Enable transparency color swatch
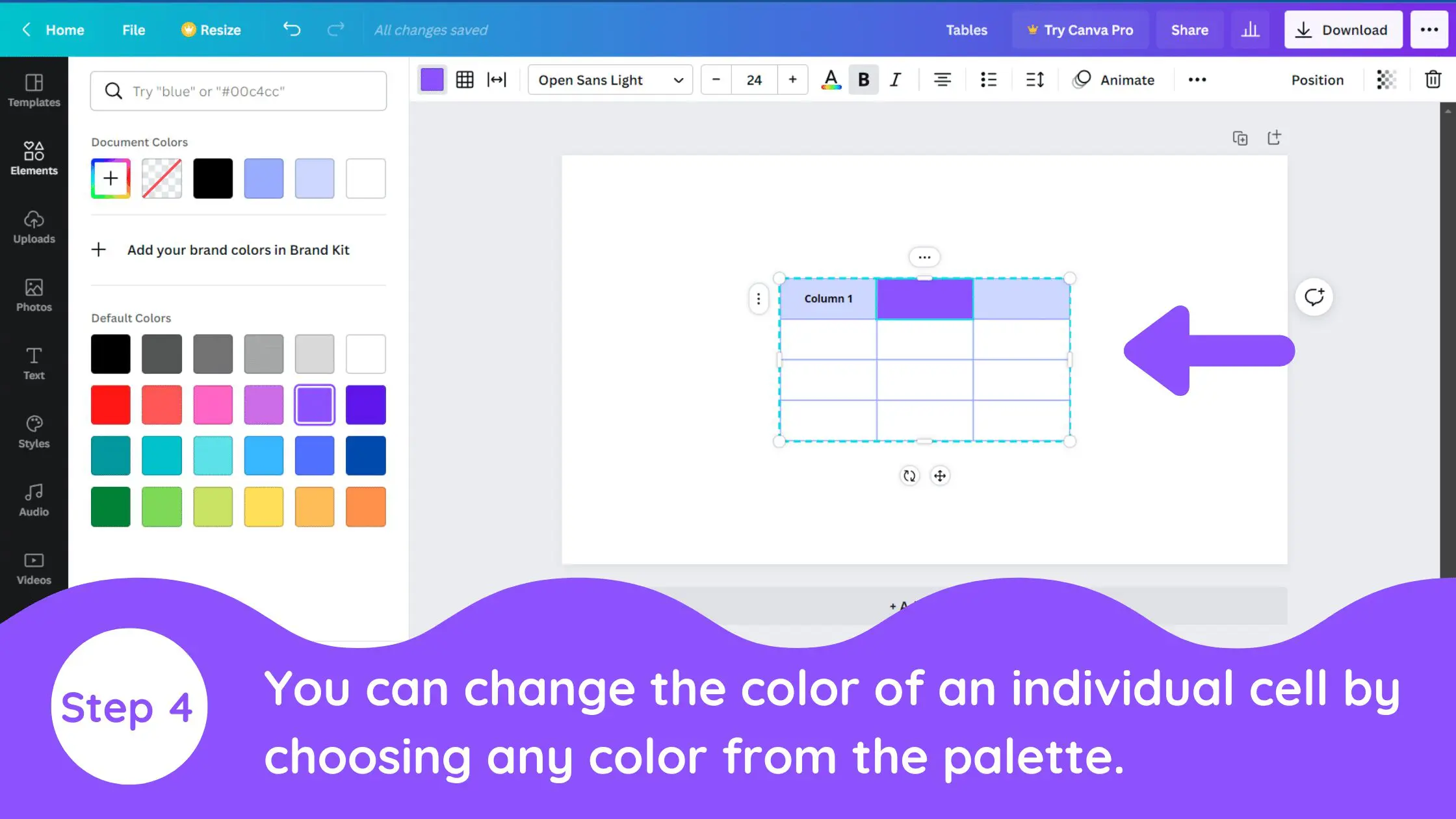 click(x=161, y=178)
